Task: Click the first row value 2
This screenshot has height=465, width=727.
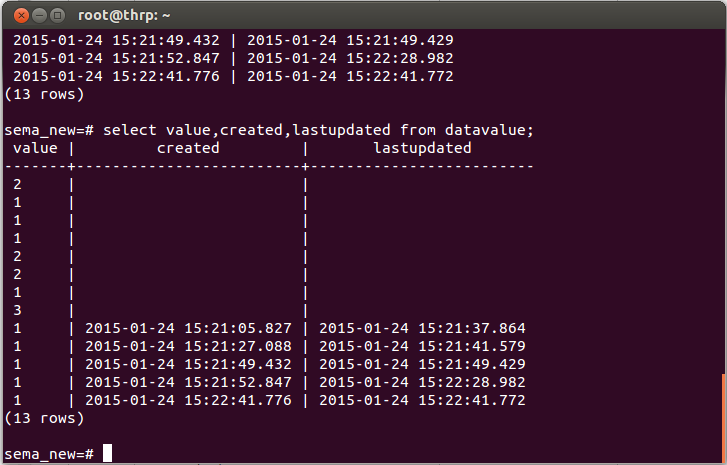Action: tap(17, 184)
